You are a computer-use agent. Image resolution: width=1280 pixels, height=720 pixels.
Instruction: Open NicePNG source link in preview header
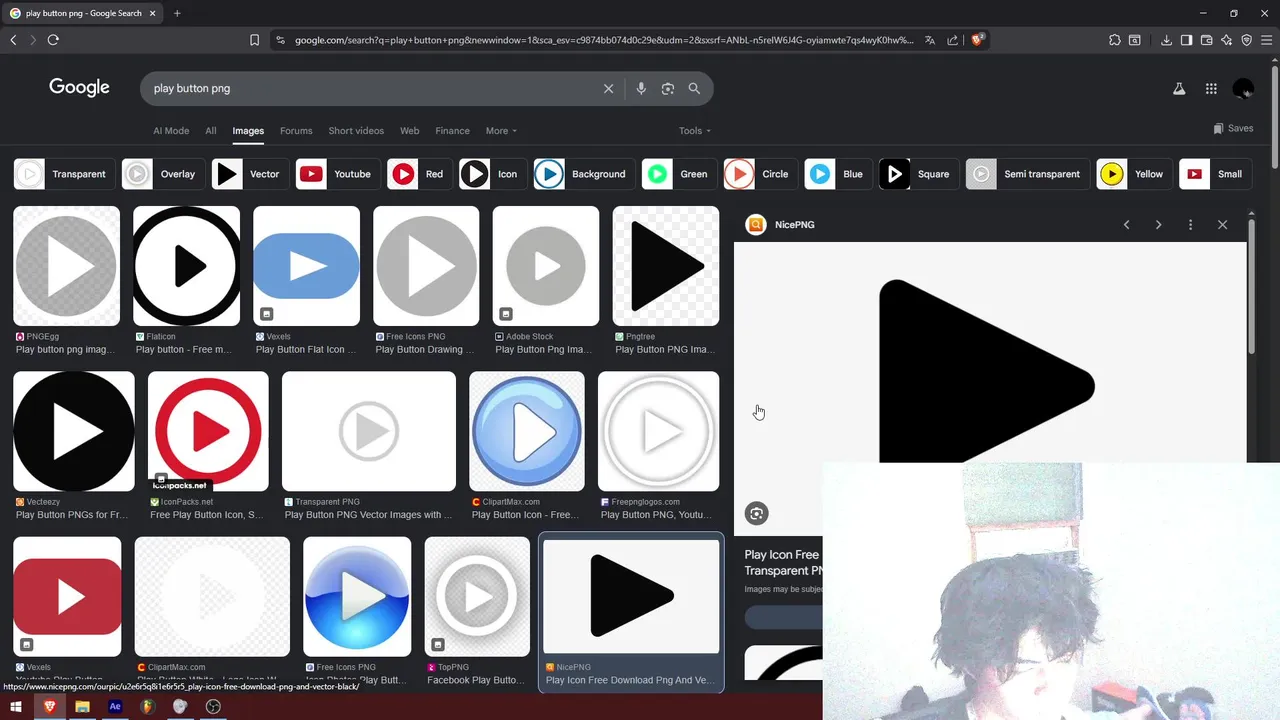click(x=781, y=225)
